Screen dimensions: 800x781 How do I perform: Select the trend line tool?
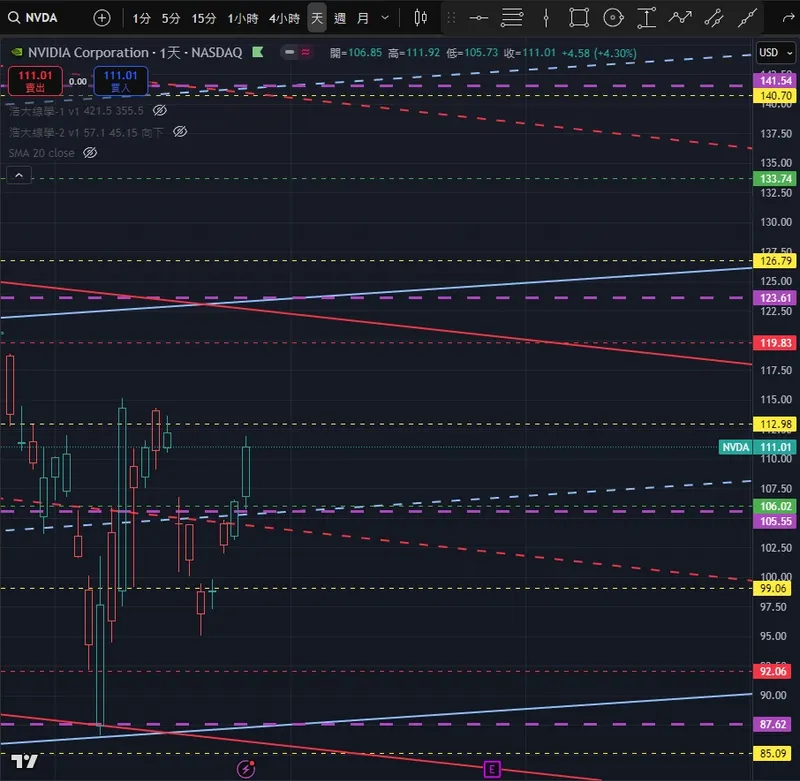pos(747,18)
